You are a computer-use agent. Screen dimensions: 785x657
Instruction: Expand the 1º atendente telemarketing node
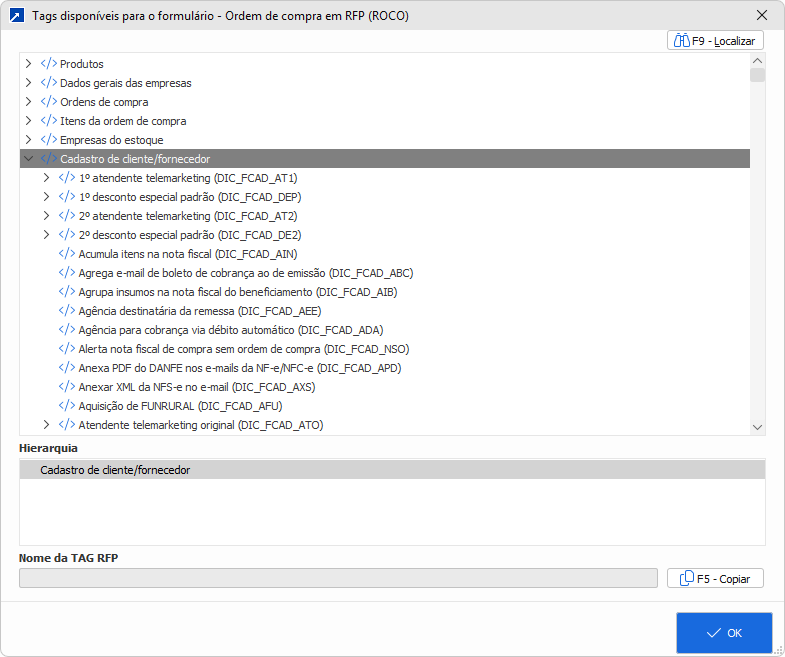(47, 178)
